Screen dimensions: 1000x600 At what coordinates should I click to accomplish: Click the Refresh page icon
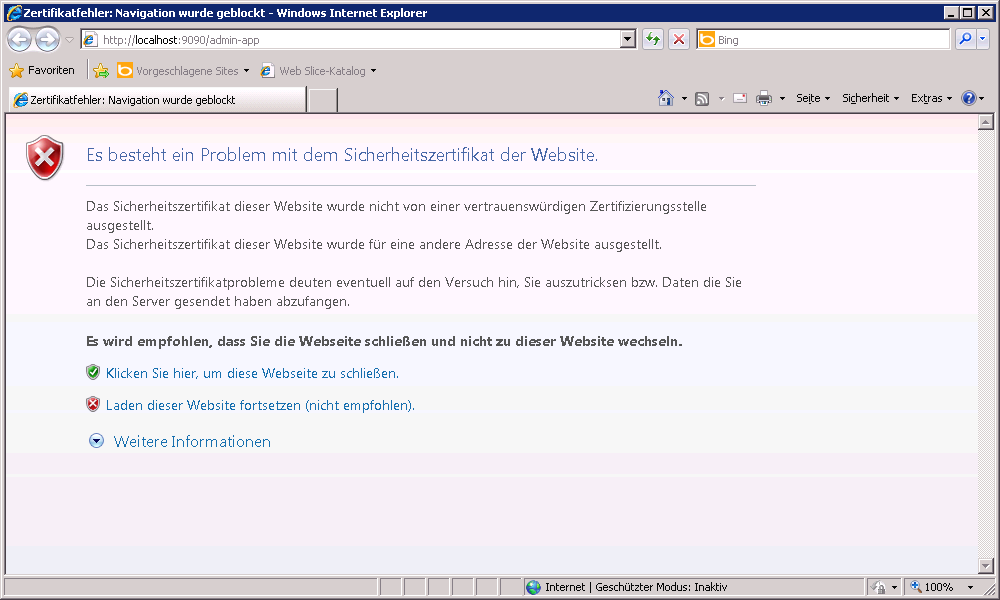653,40
